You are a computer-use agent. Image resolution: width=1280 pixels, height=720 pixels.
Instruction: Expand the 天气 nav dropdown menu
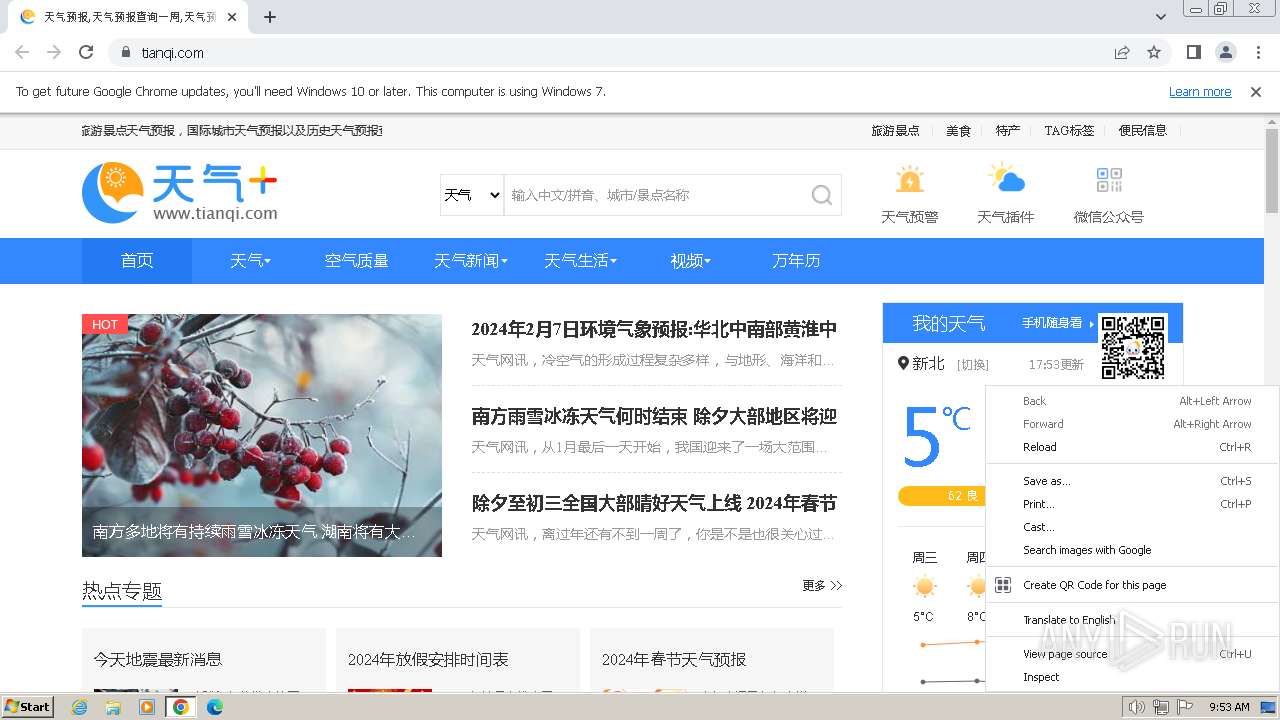coord(250,261)
